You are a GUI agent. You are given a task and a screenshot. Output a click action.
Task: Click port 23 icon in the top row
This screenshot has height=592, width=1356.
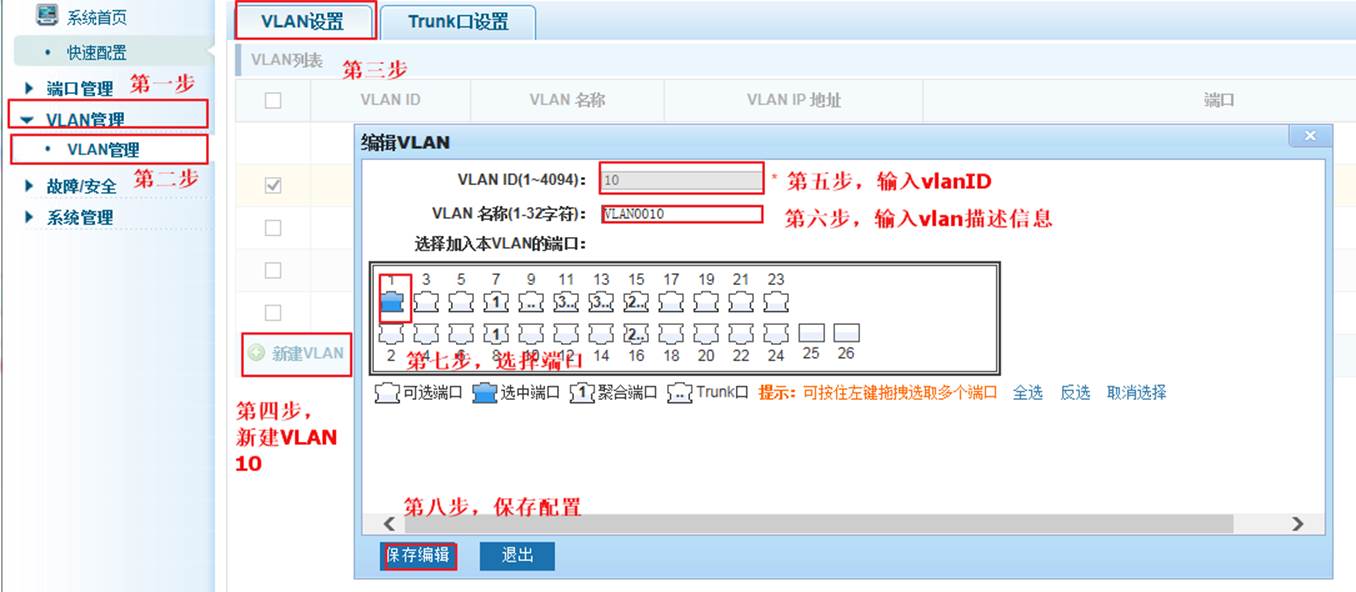click(x=776, y=302)
